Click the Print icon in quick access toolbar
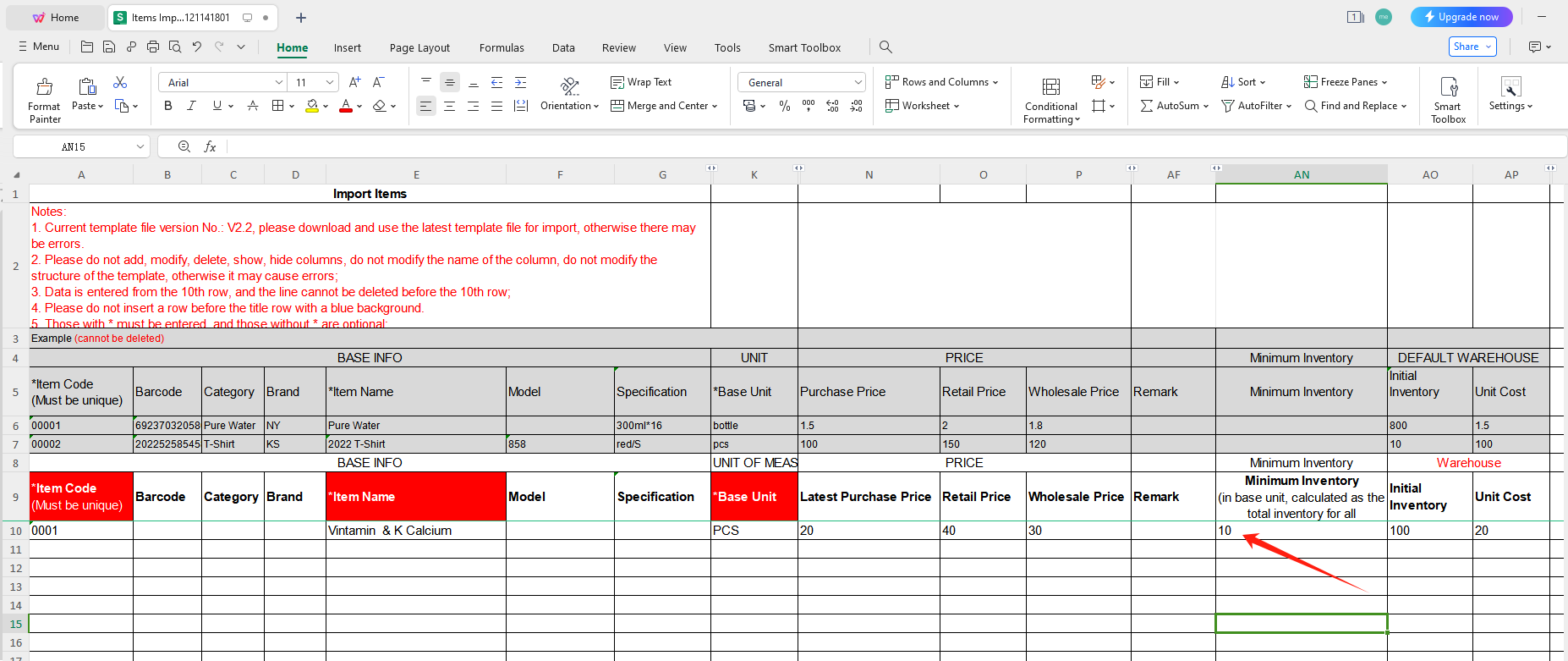Screen dimensions: 1568x661 pyautogui.click(x=153, y=47)
